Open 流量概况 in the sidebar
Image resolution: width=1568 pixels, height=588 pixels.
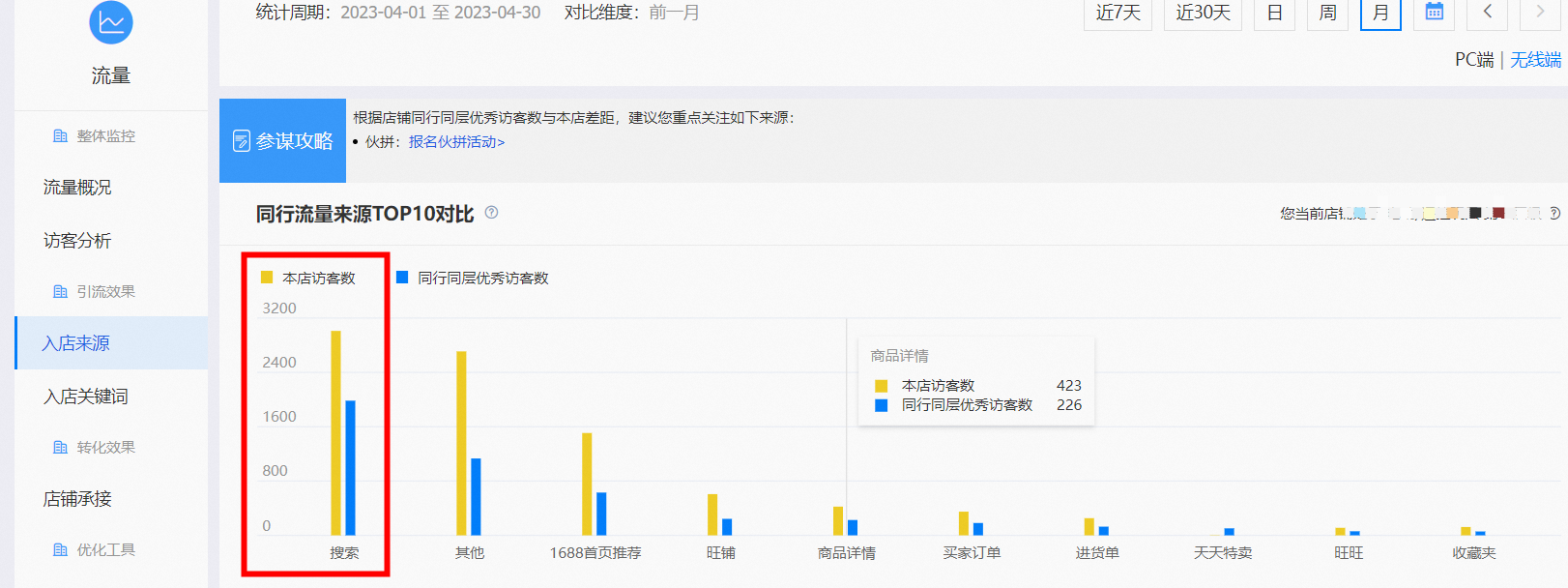[x=77, y=188]
